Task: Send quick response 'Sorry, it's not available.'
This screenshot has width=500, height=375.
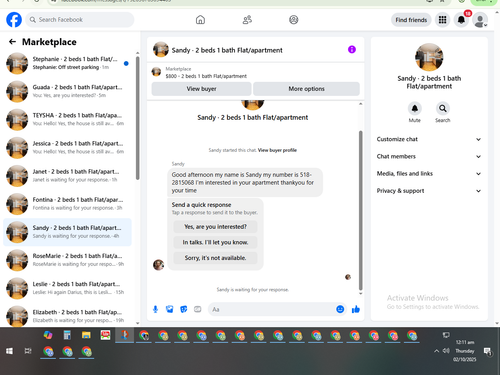Action: click(x=215, y=258)
